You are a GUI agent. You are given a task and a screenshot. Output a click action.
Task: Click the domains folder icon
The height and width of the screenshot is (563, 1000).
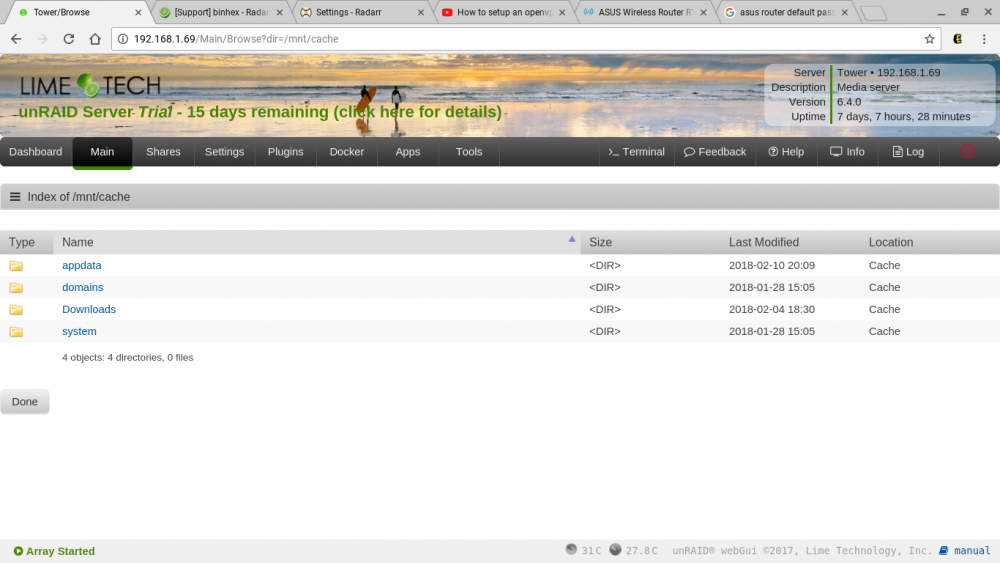pyautogui.click(x=16, y=288)
